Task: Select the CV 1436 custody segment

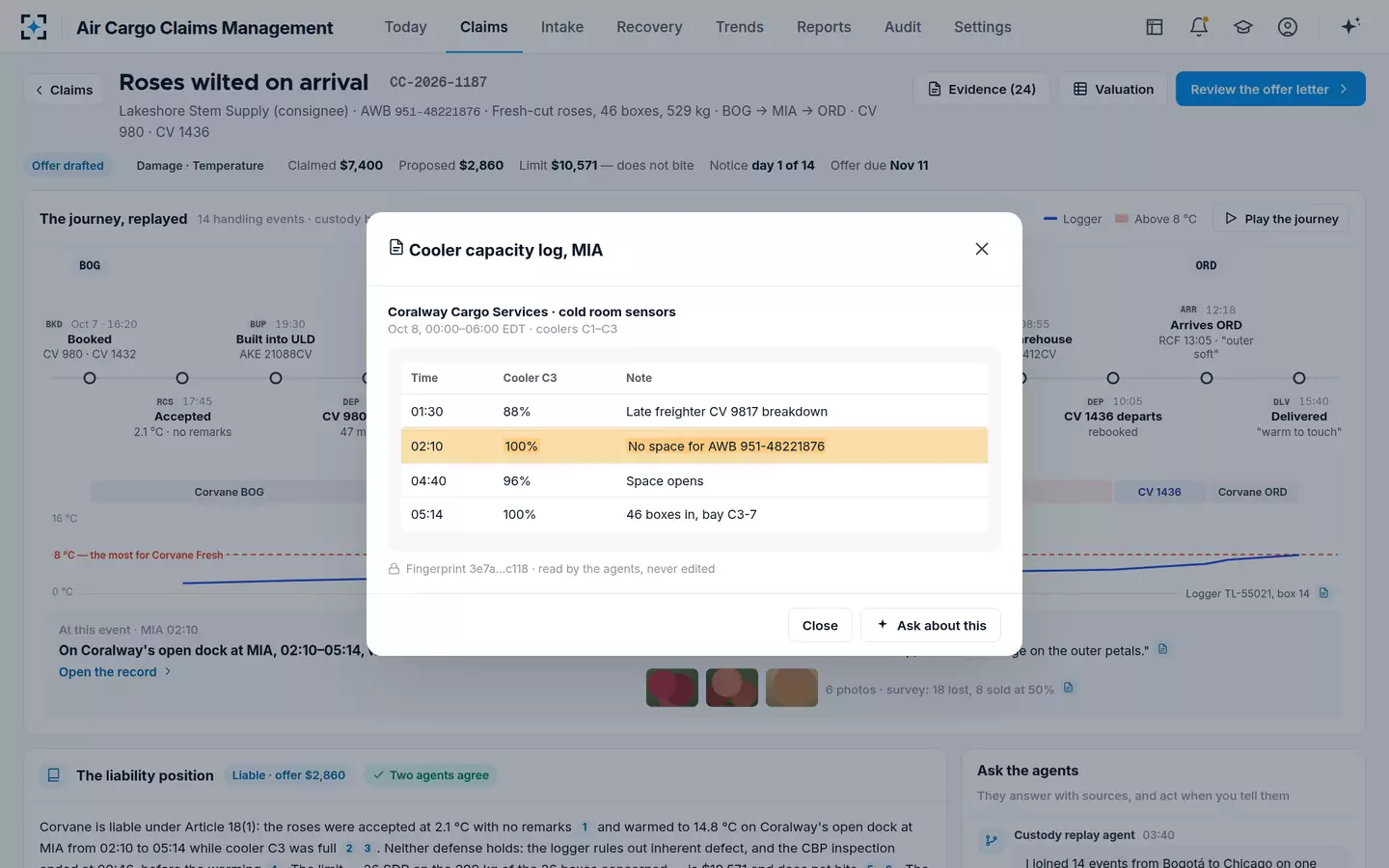Action: click(x=1159, y=492)
